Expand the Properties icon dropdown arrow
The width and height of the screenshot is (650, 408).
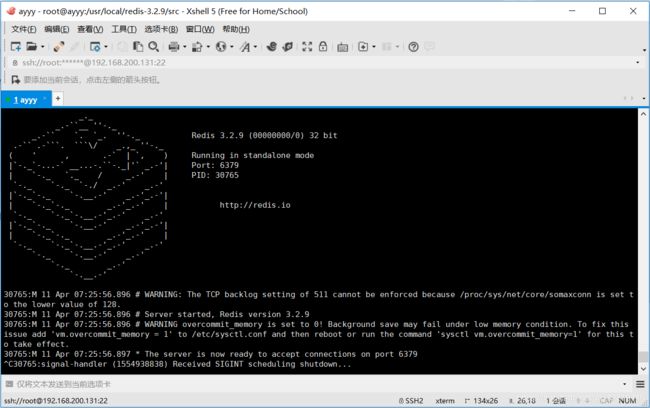click(x=106, y=47)
